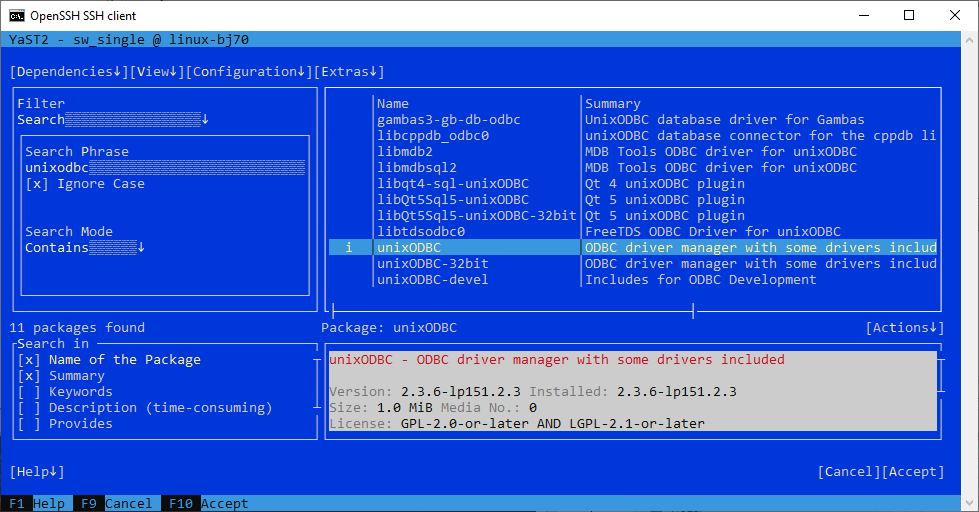Enable the Provides search checkbox
Image resolution: width=979 pixels, height=512 pixels.
(x=65, y=423)
